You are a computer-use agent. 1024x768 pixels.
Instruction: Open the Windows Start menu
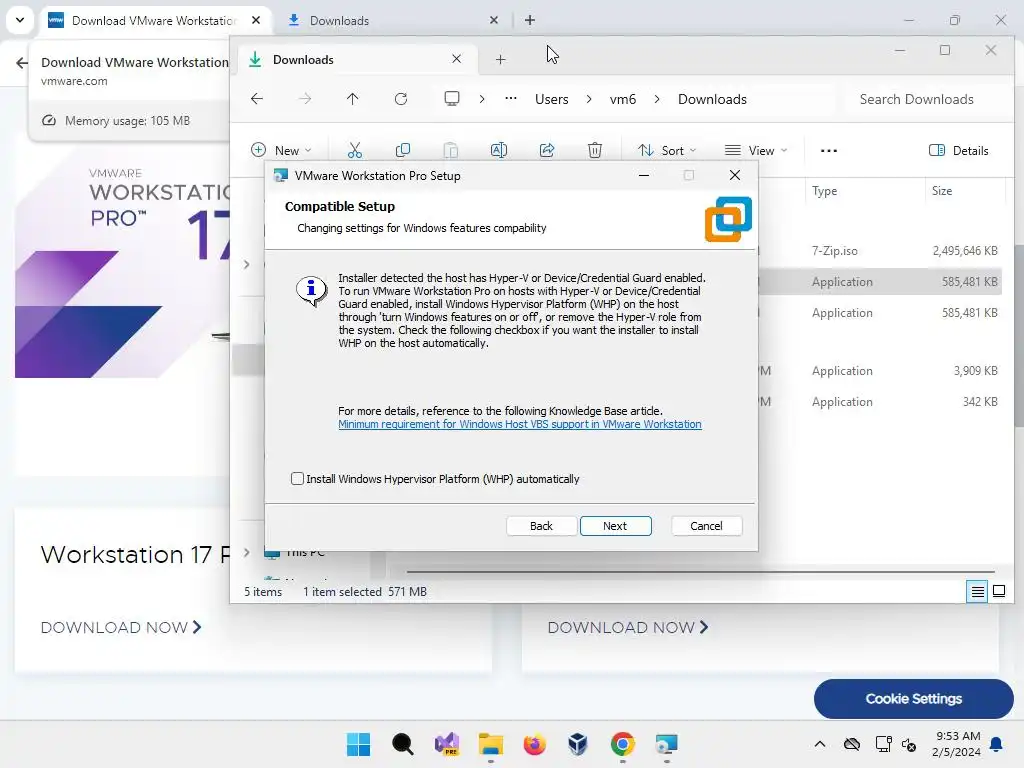pos(359,744)
